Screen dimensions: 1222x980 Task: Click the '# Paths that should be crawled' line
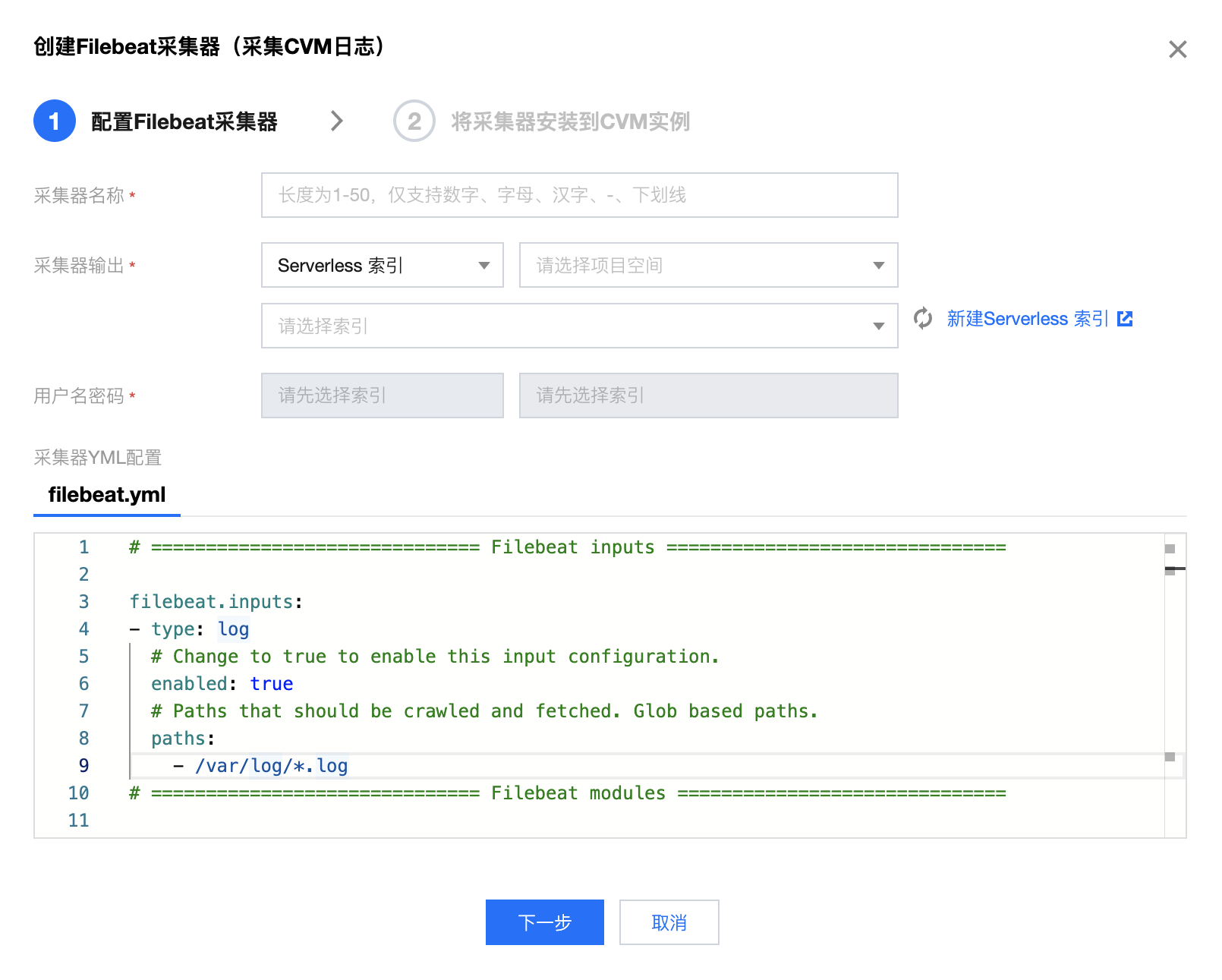click(484, 711)
